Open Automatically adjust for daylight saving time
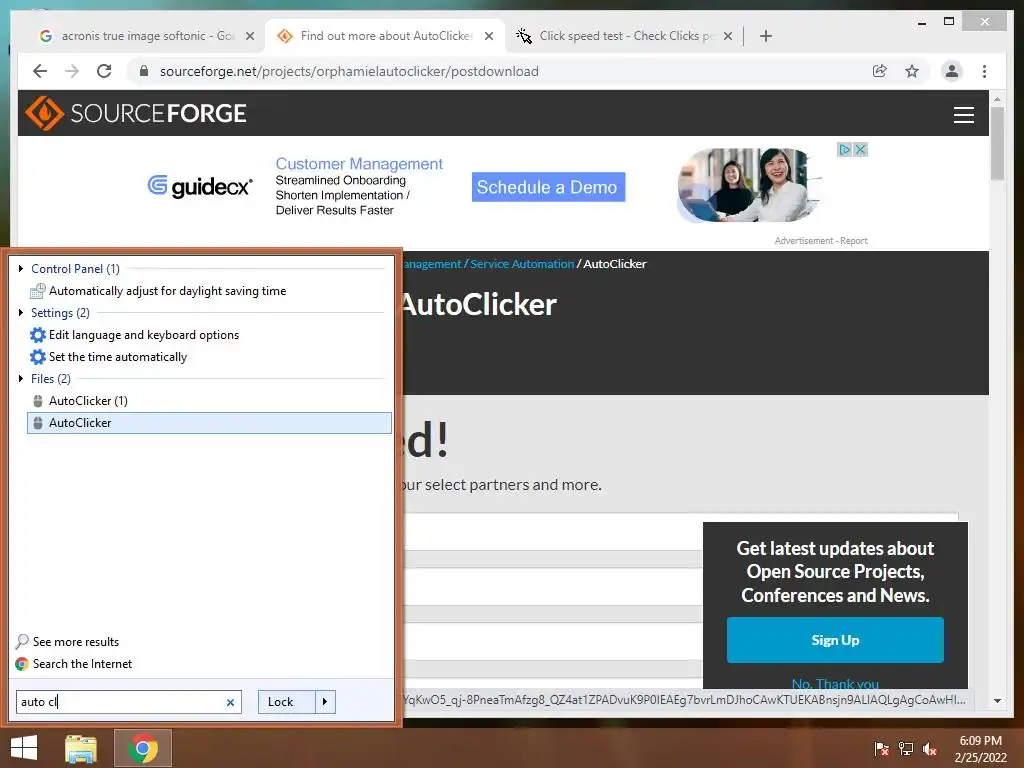1024x768 pixels. [167, 291]
